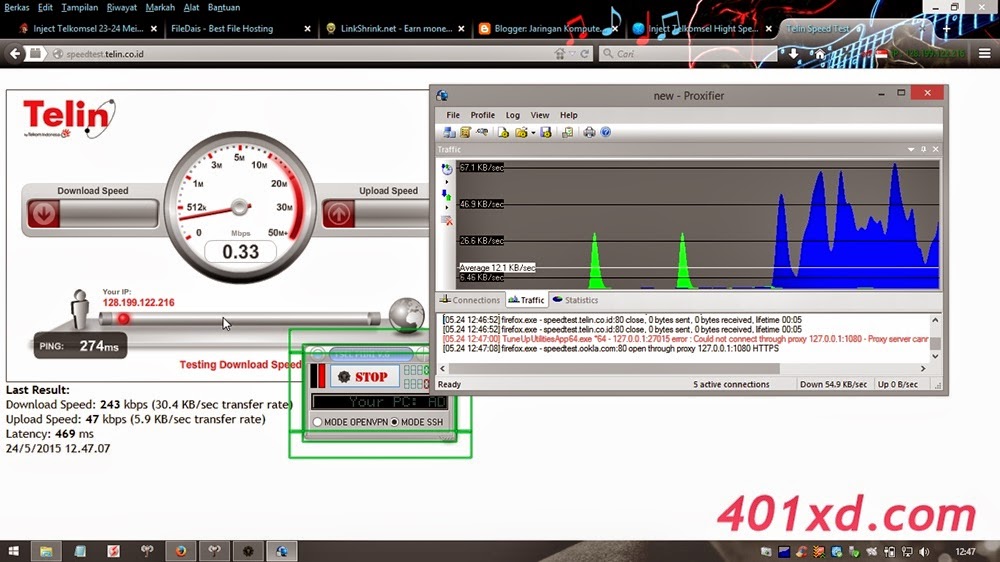Open Proxification Rules scroll icon in Proxifier
Screen dimensions: 1000x562
tap(466, 132)
